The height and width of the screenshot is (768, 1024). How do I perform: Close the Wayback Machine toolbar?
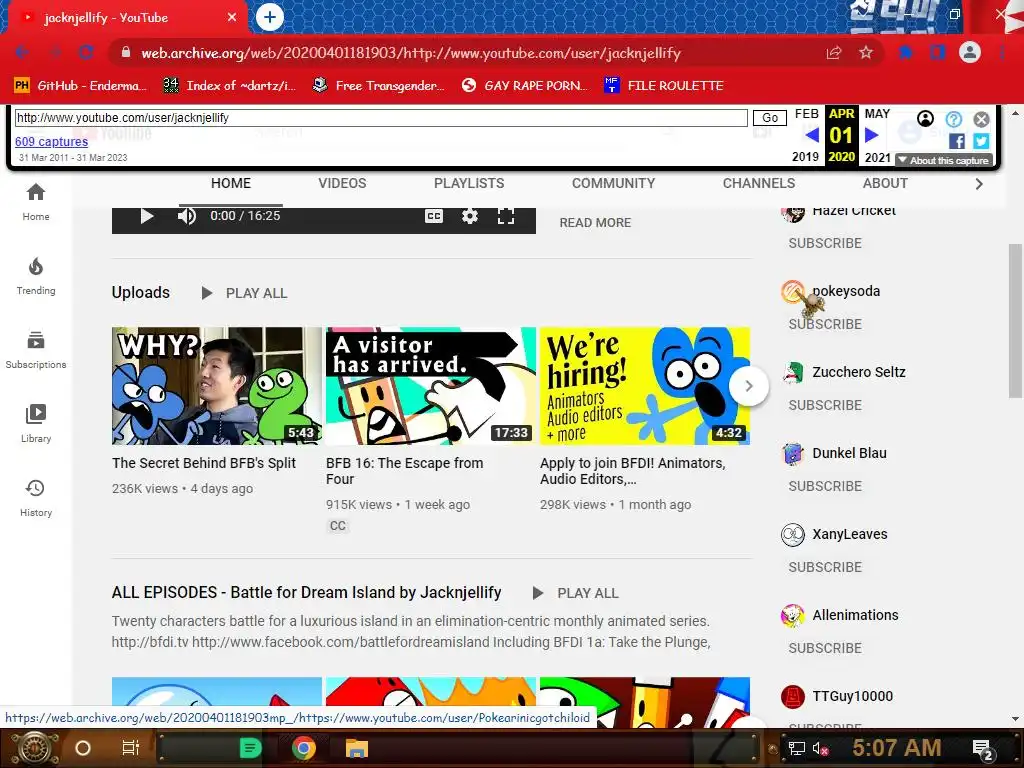[x=982, y=119]
